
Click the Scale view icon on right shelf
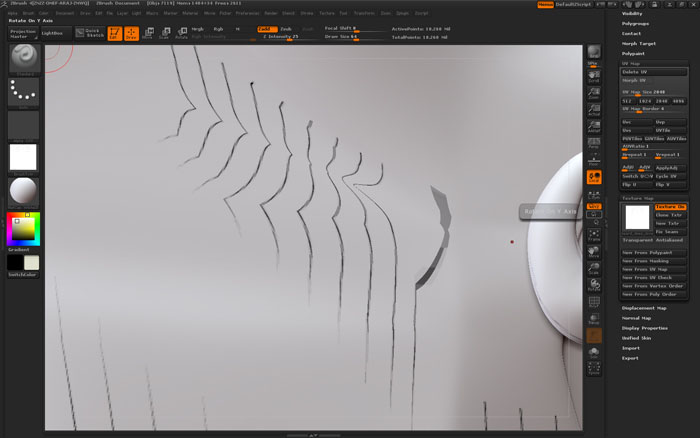click(594, 269)
